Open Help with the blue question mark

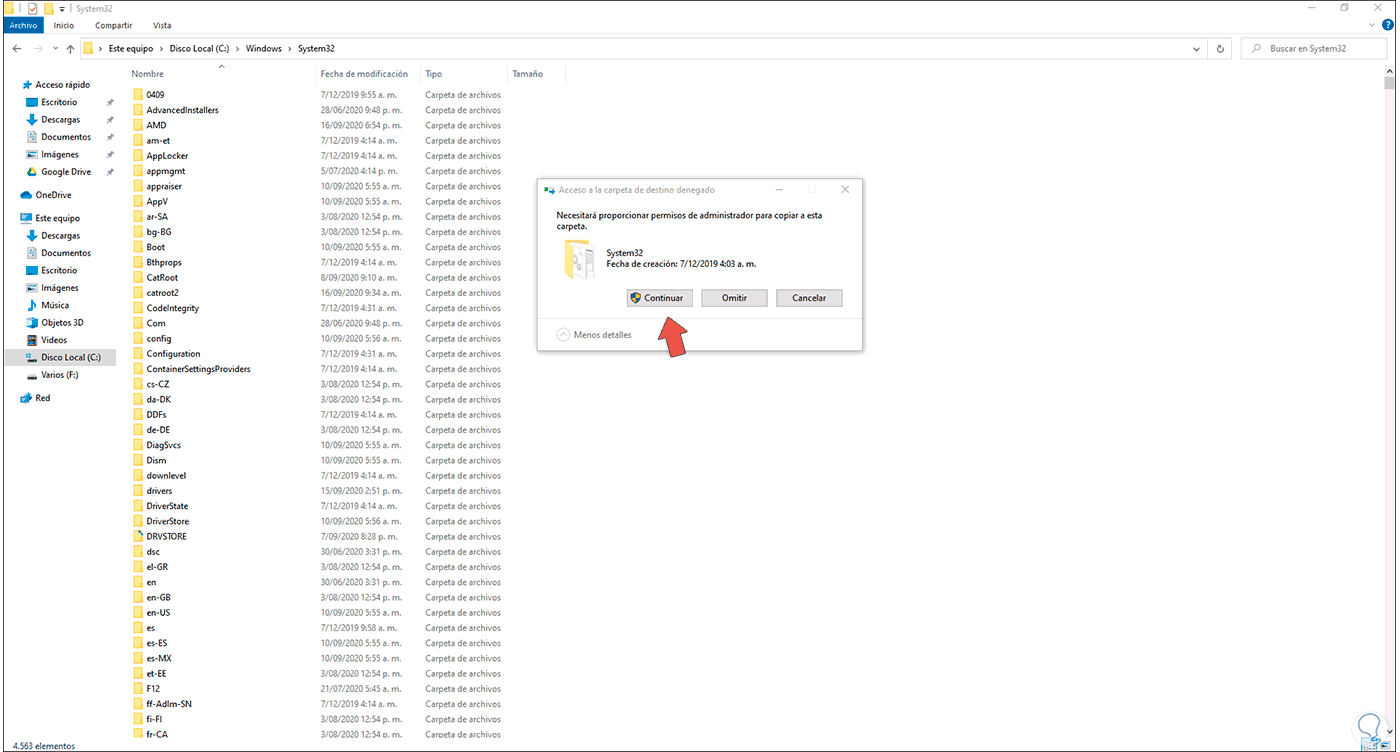tap(1388, 25)
